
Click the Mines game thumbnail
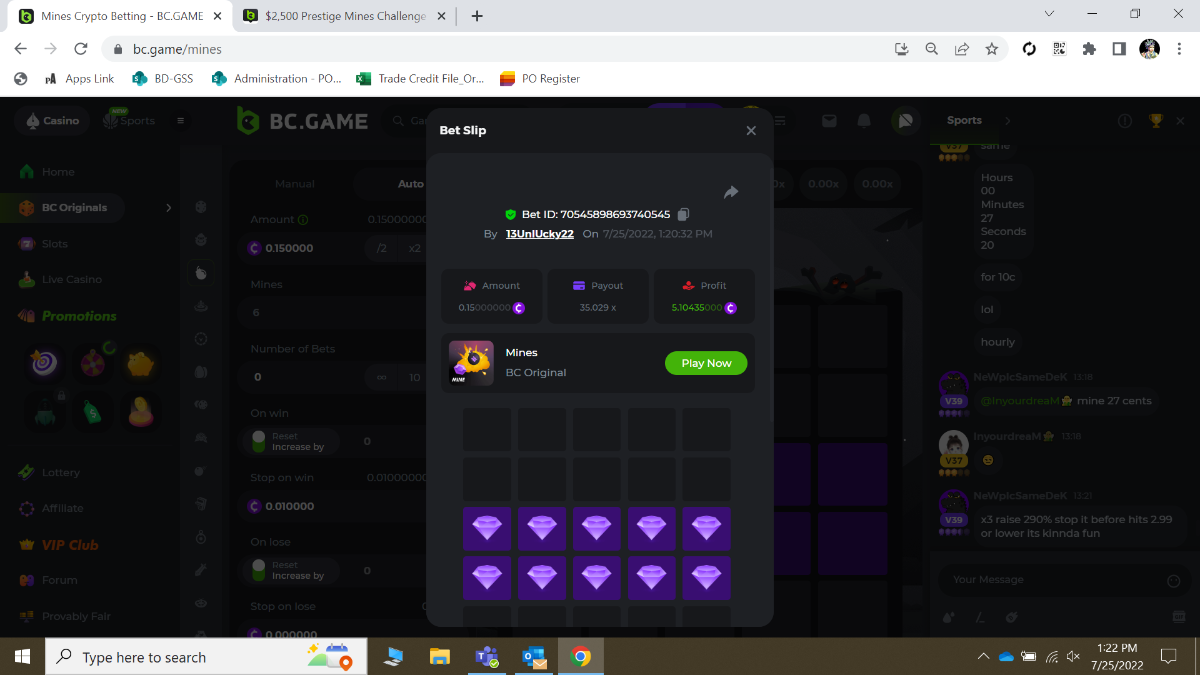pos(470,363)
